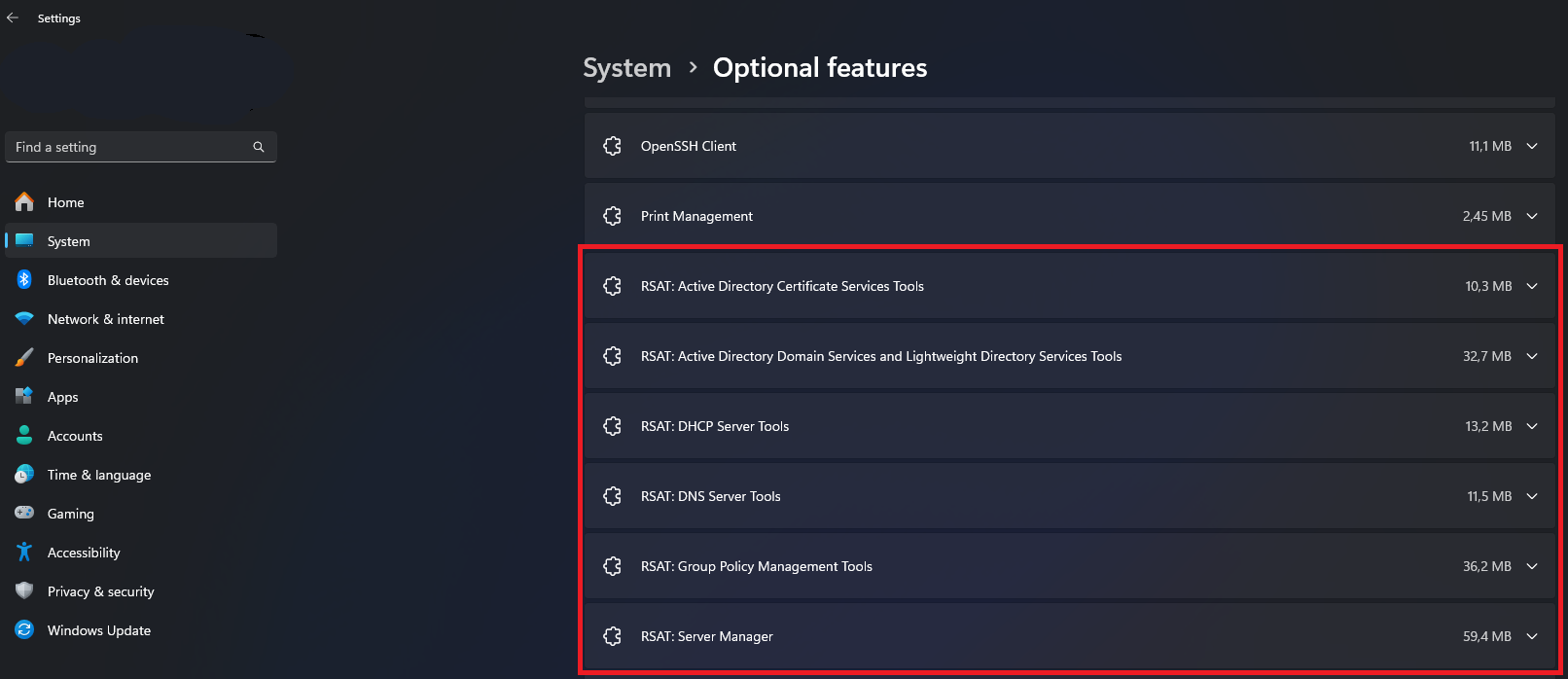This screenshot has width=1568, height=679.
Task: Go to Bluetooth & devices settings
Action: pos(141,279)
